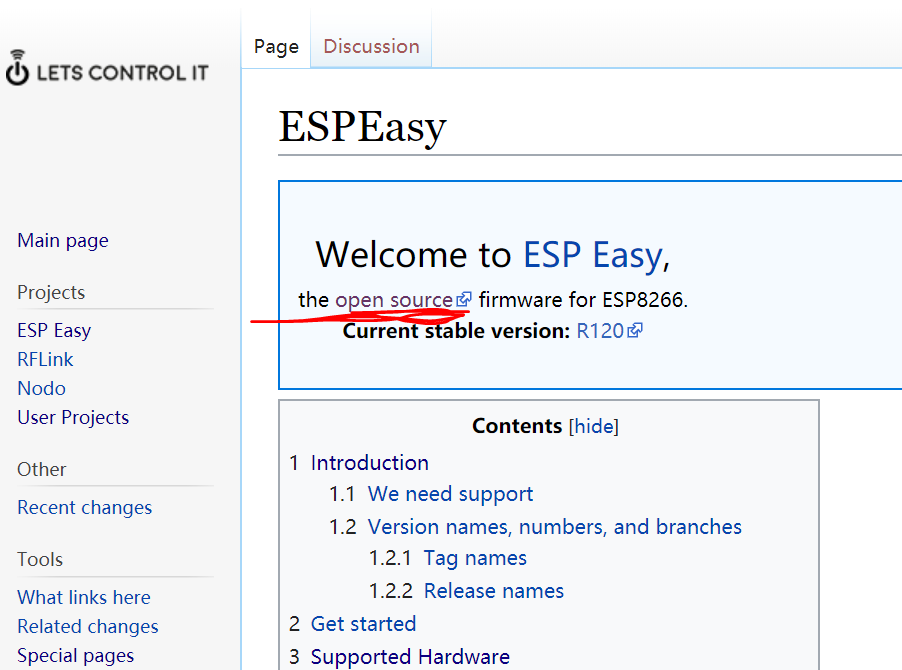Open the ESP Easy project in sidebar
902x670 pixels.
tap(54, 330)
